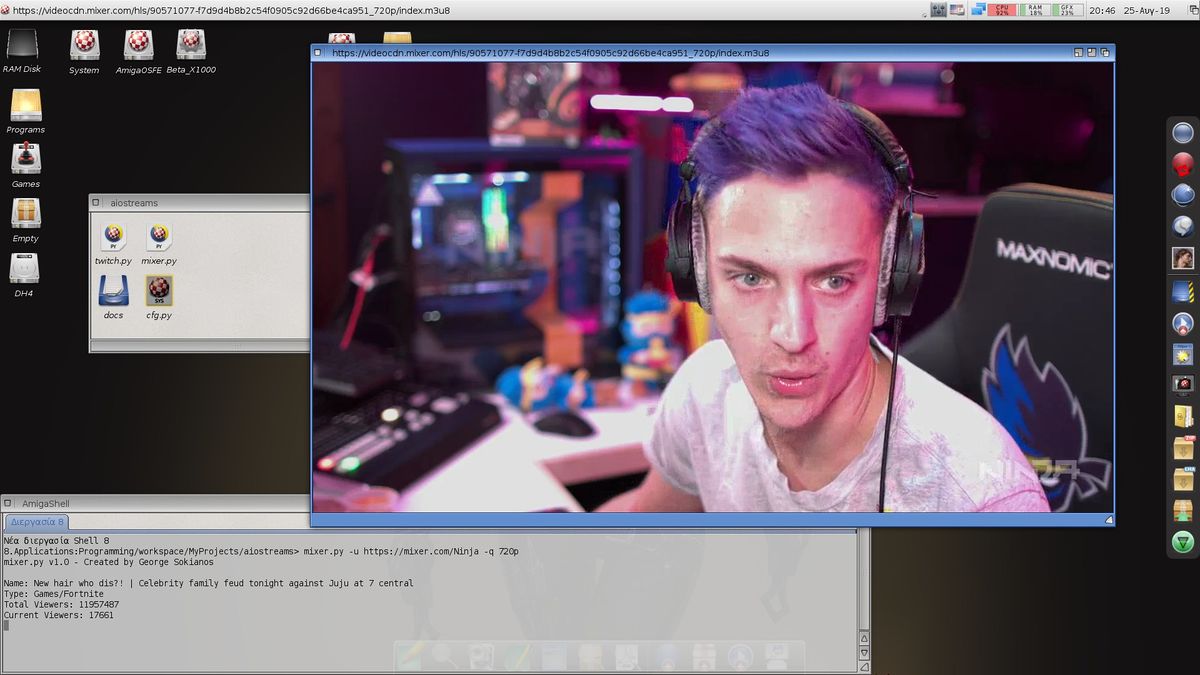Click the RAM usage meter

tap(1034, 9)
